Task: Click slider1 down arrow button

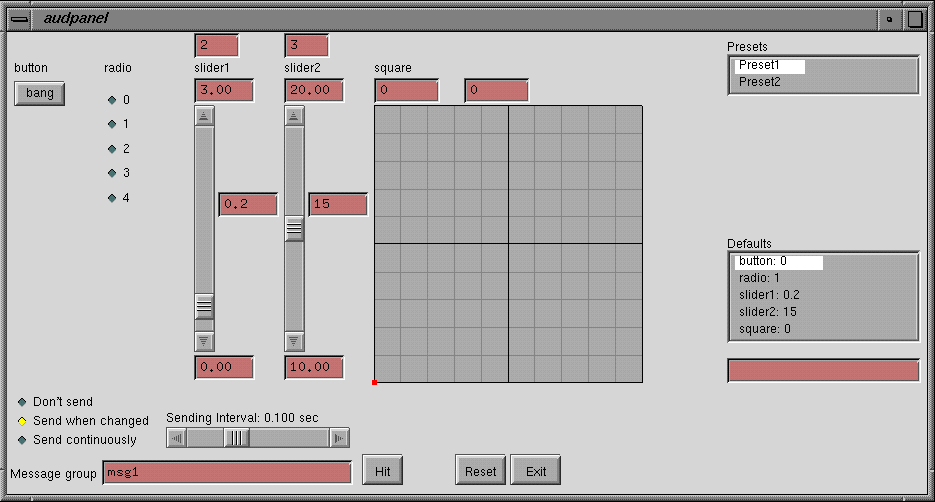Action: [x=204, y=341]
